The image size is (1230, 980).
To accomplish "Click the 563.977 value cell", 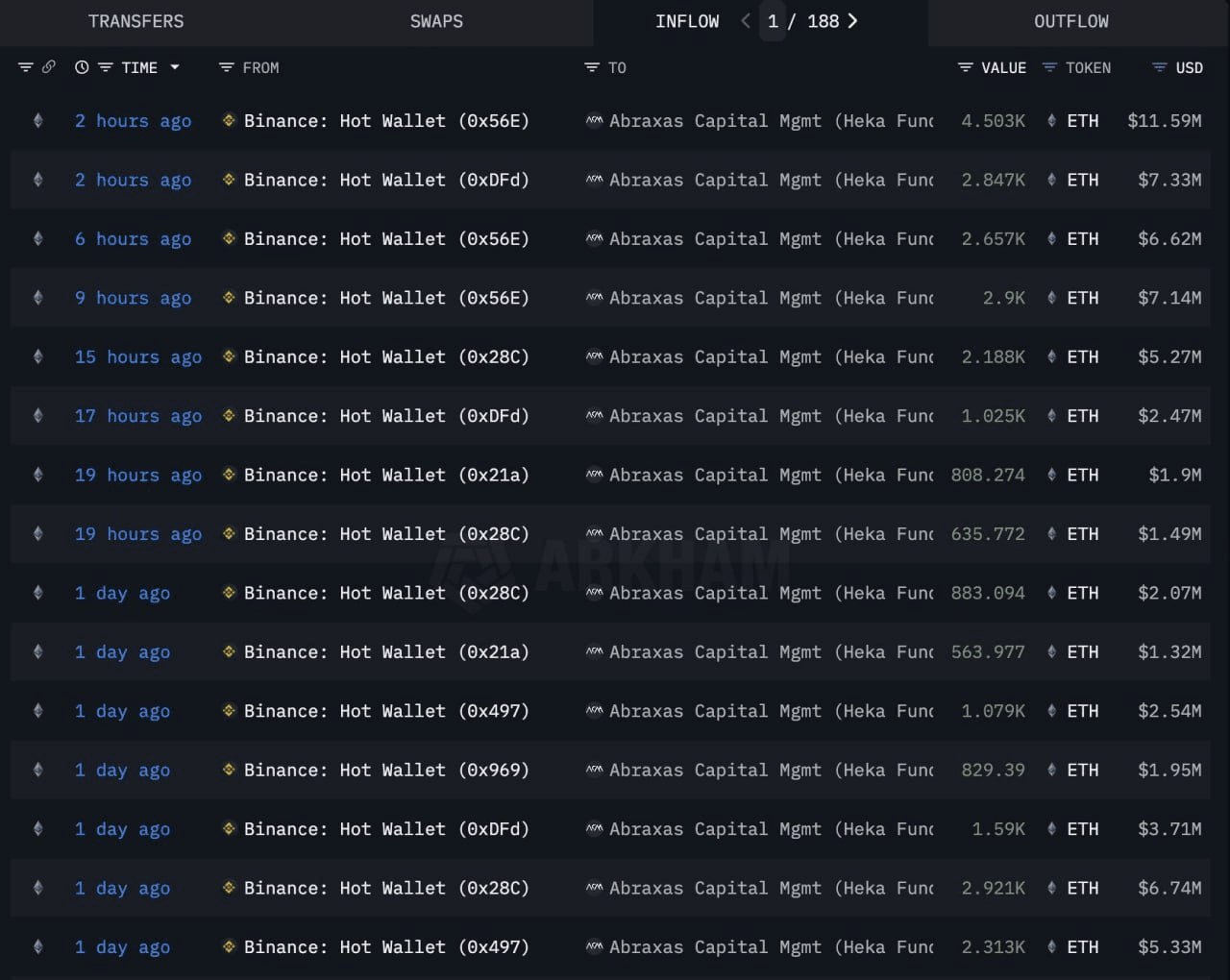I will 988,651.
